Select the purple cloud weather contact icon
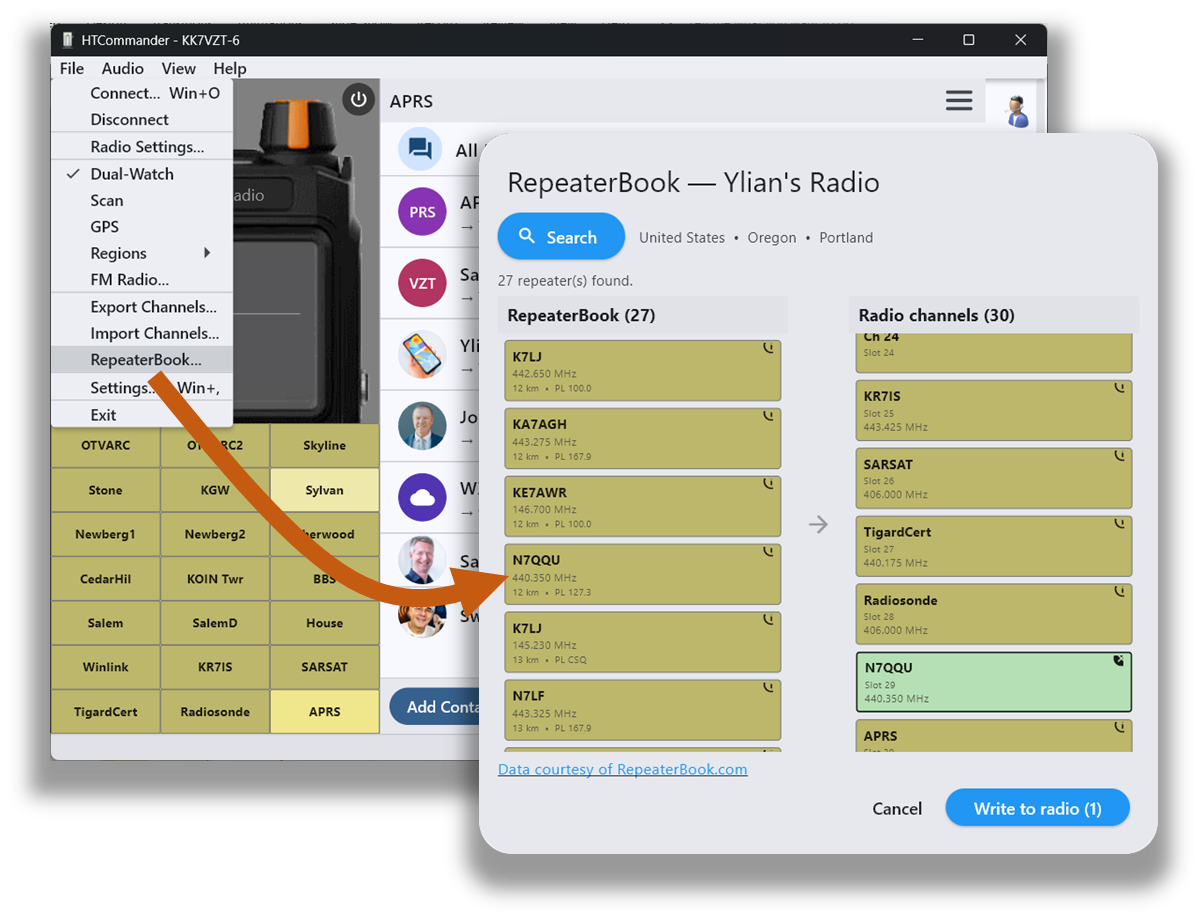 pyautogui.click(x=422, y=497)
